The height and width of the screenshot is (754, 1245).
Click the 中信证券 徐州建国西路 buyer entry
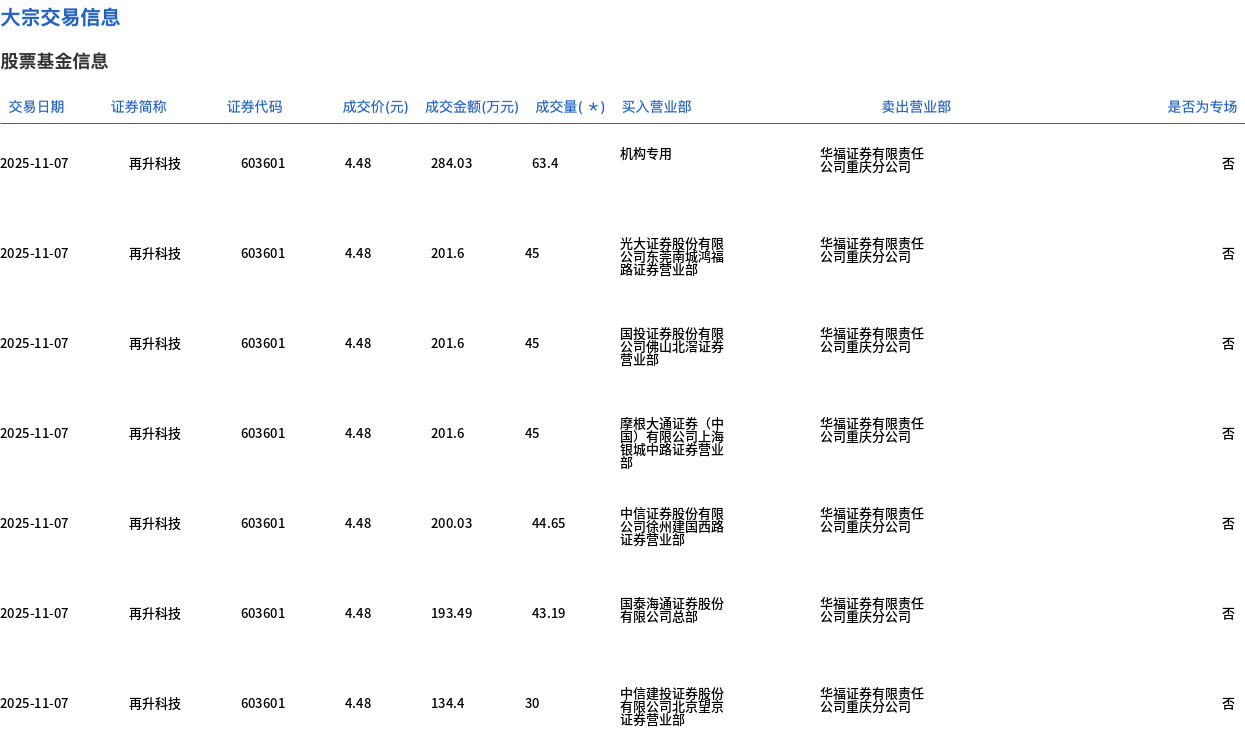click(672, 527)
